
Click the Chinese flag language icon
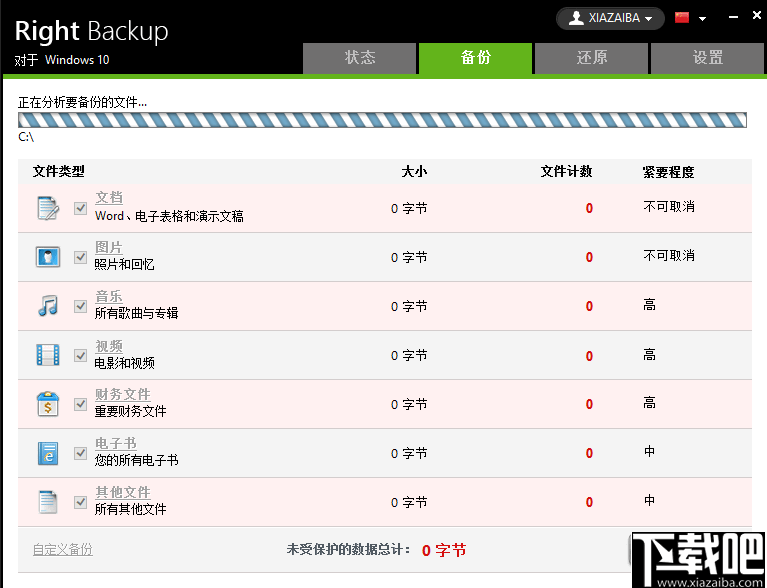(682, 18)
